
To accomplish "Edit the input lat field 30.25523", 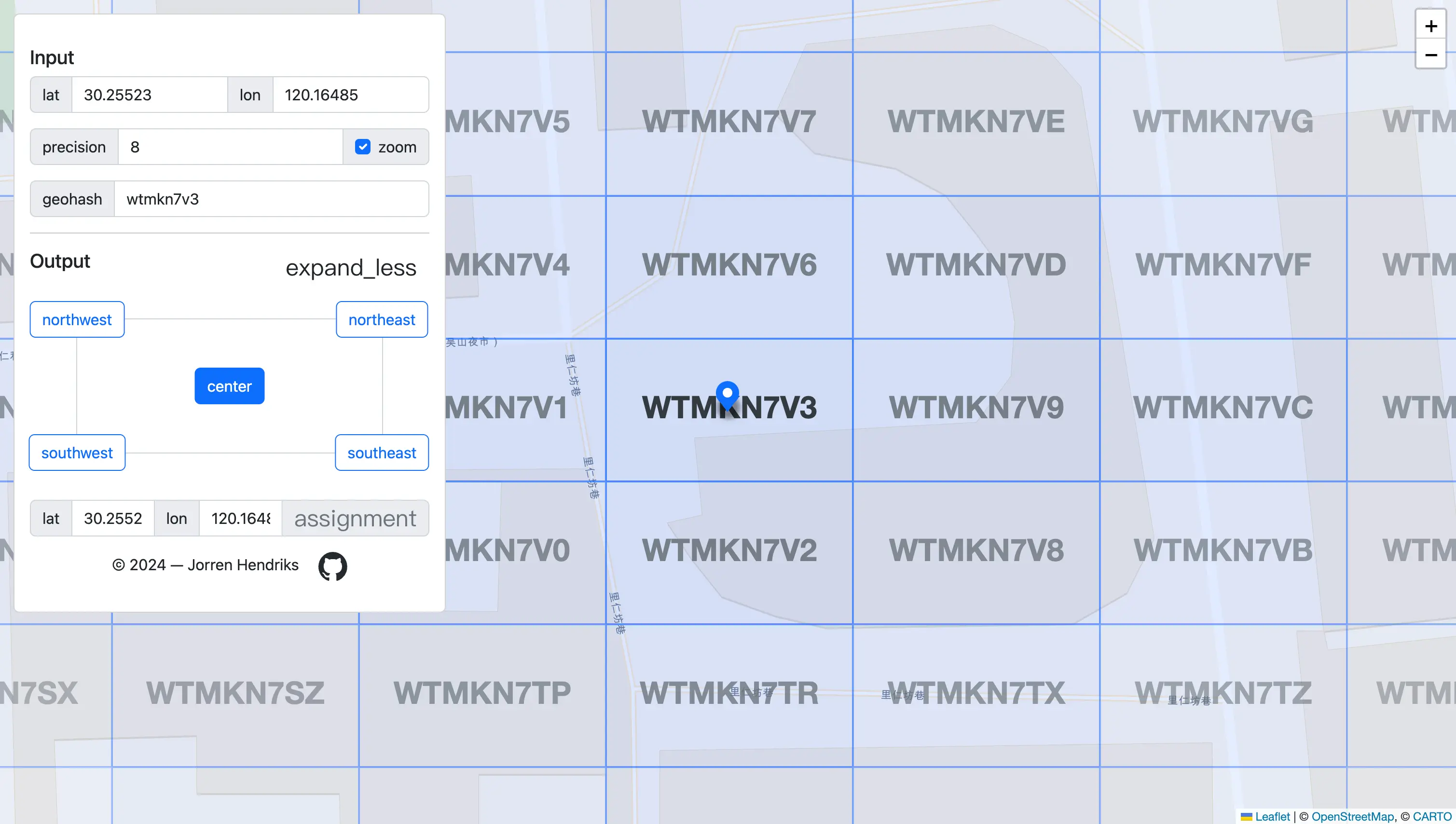I will [150, 95].
